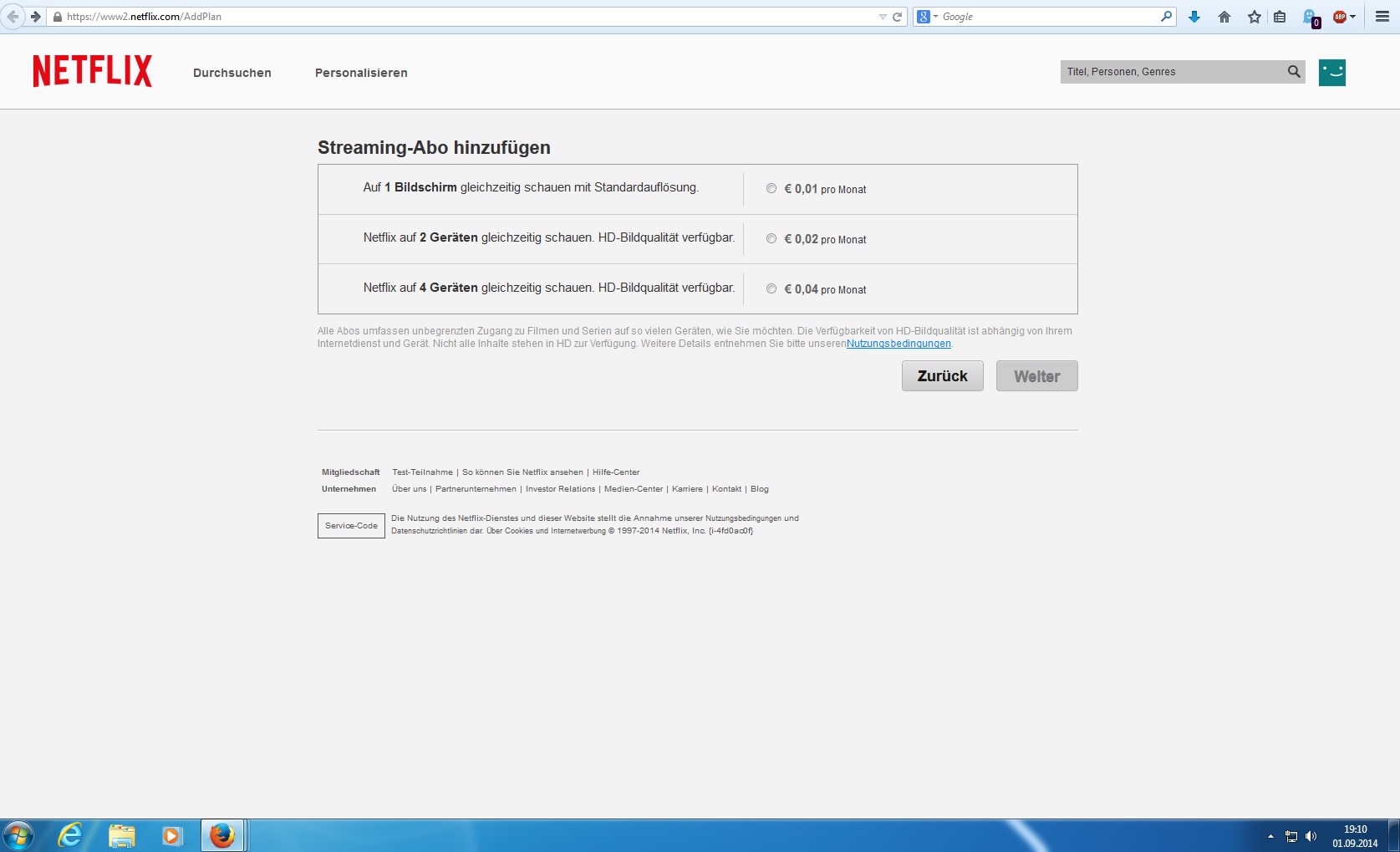Image resolution: width=1400 pixels, height=852 pixels.
Task: Open the teal profile avatar
Action: [1332, 73]
